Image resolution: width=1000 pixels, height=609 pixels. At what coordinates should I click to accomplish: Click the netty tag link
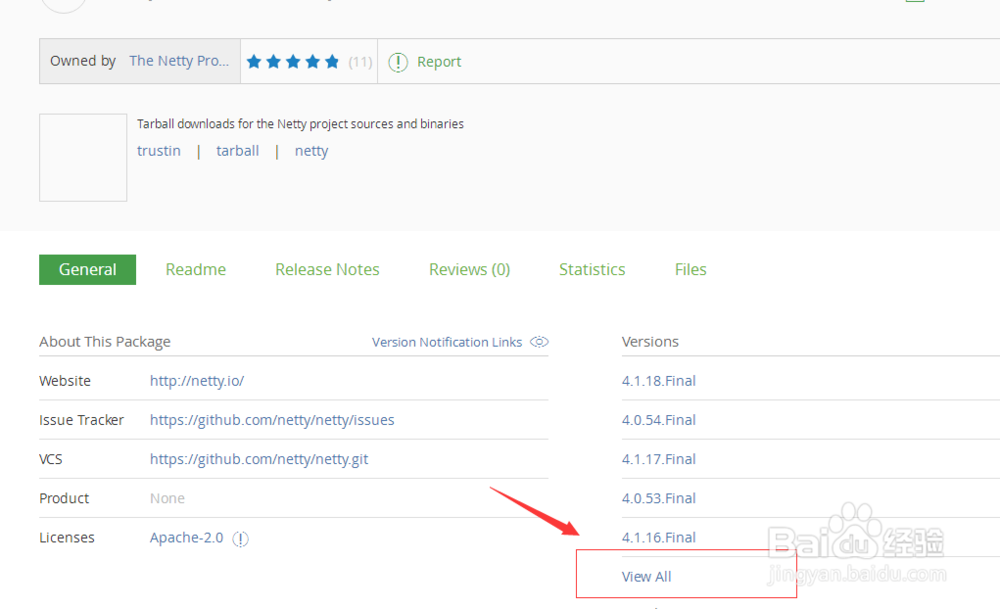pyautogui.click(x=311, y=151)
